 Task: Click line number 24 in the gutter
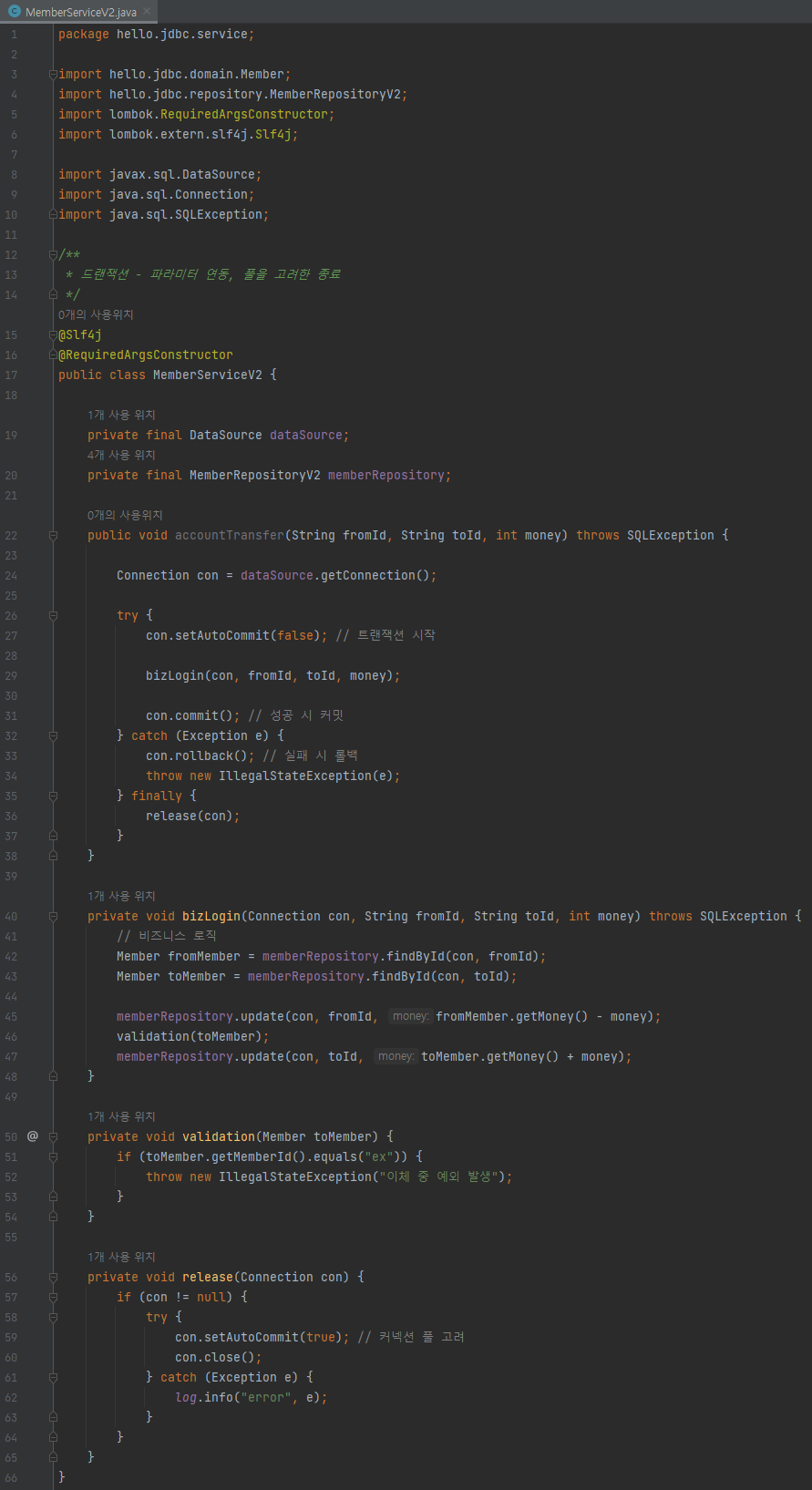click(x=11, y=575)
